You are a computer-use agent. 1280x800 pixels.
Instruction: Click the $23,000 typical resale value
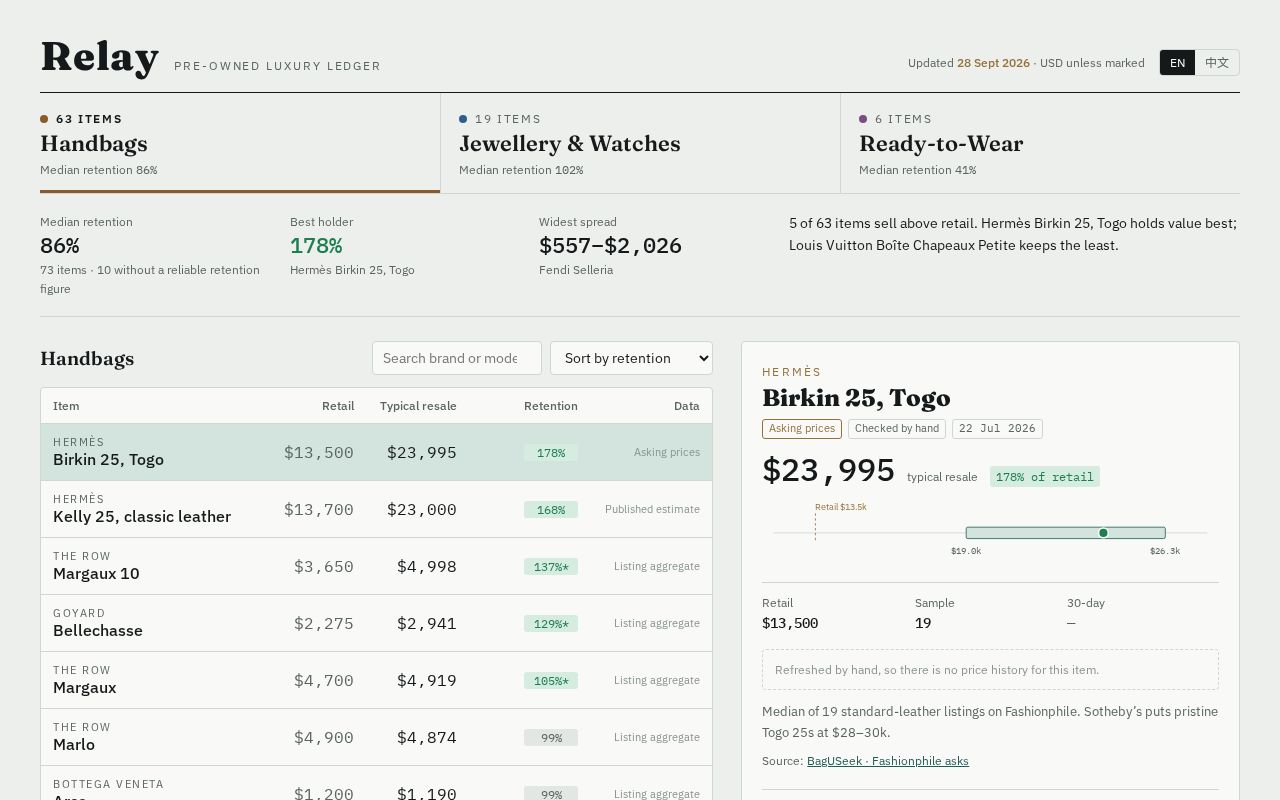pos(422,510)
